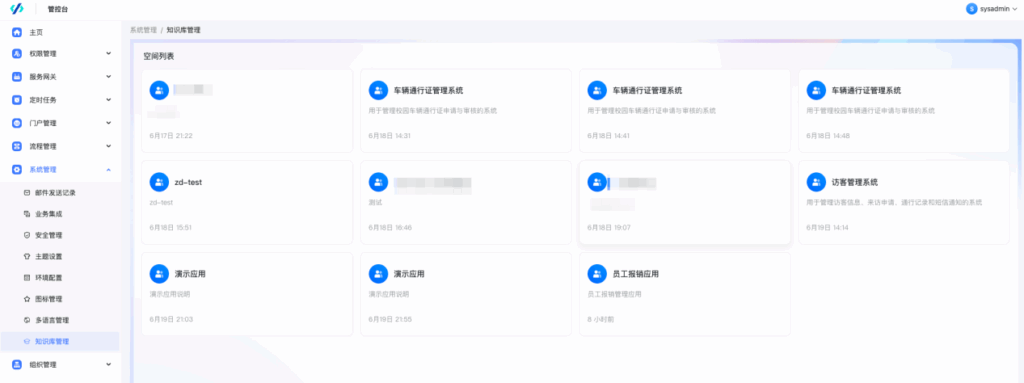This screenshot has height=383, width=1024.
Task: Click the 空间列表 heading
Action: point(159,56)
